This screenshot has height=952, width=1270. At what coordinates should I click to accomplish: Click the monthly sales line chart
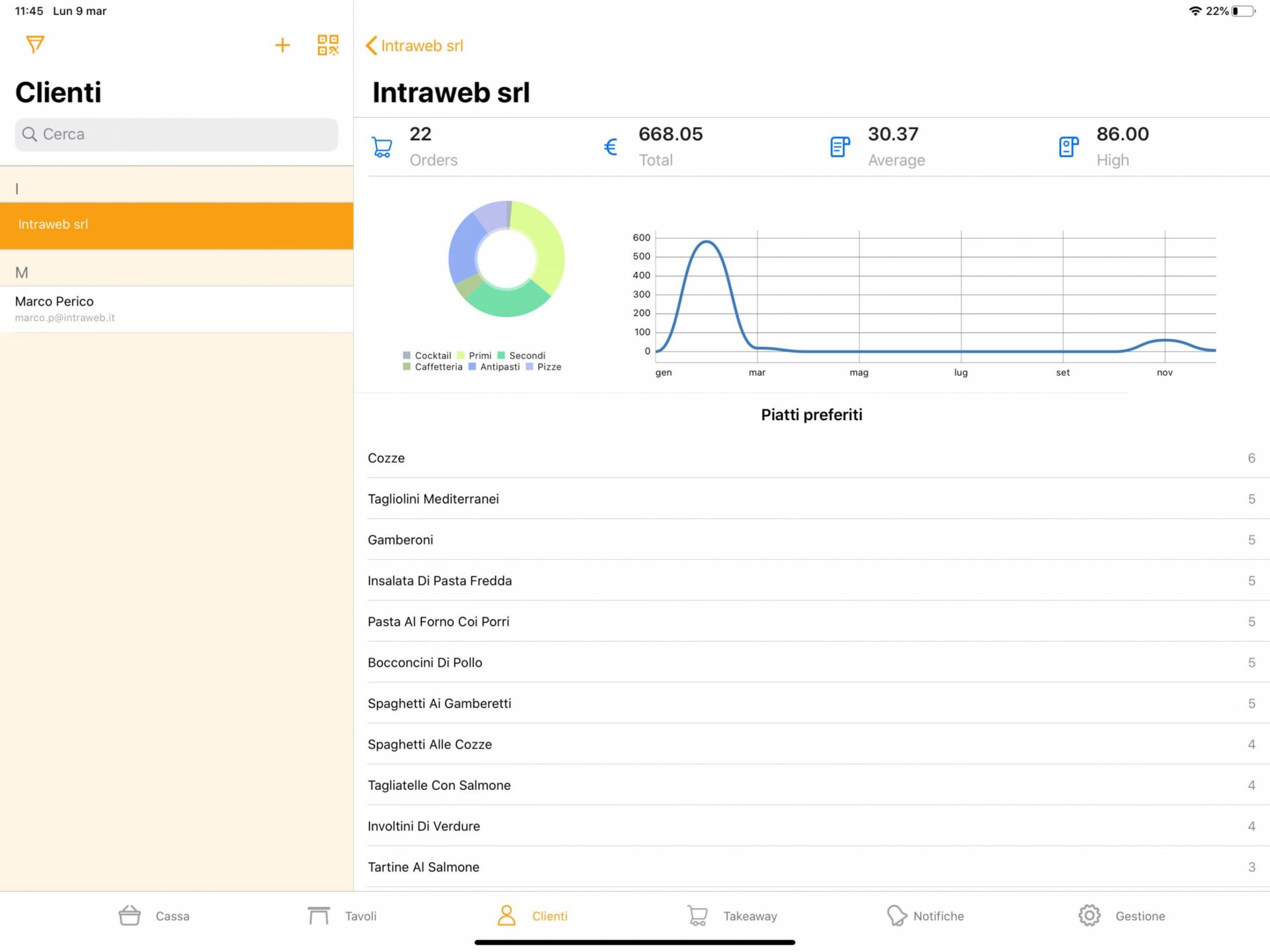pyautogui.click(x=924, y=304)
